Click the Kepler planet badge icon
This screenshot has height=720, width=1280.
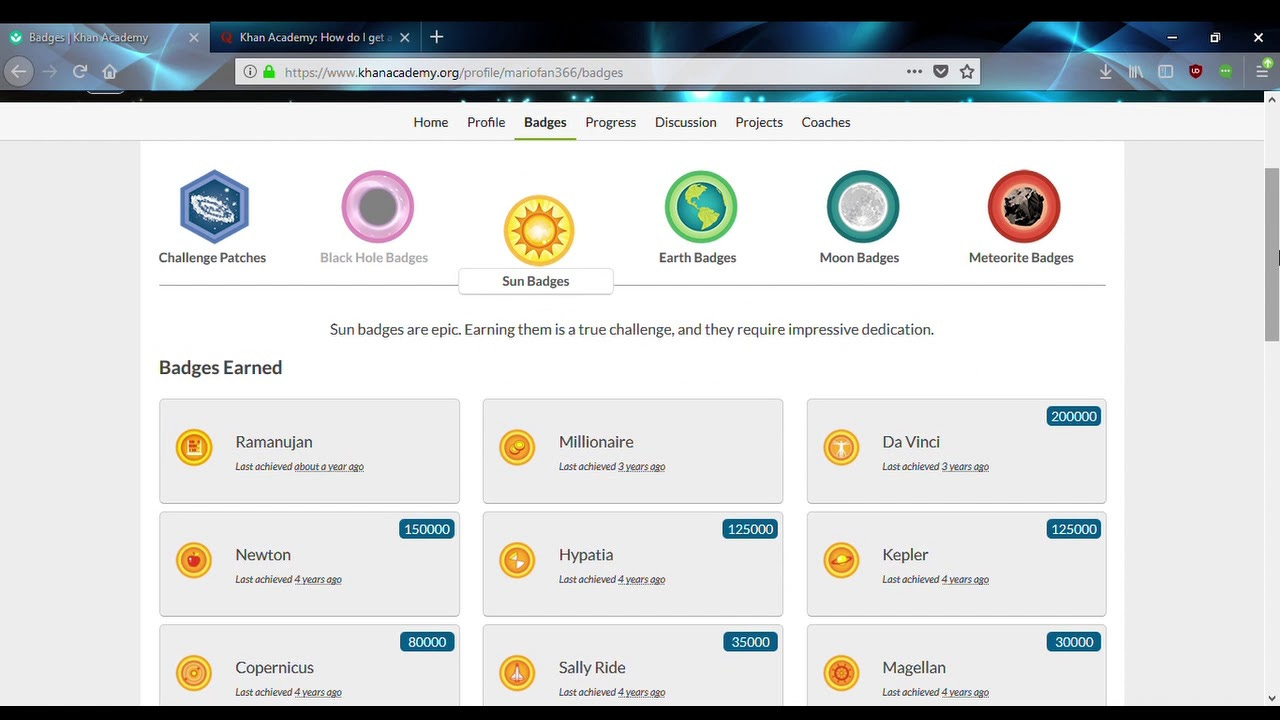[841, 560]
